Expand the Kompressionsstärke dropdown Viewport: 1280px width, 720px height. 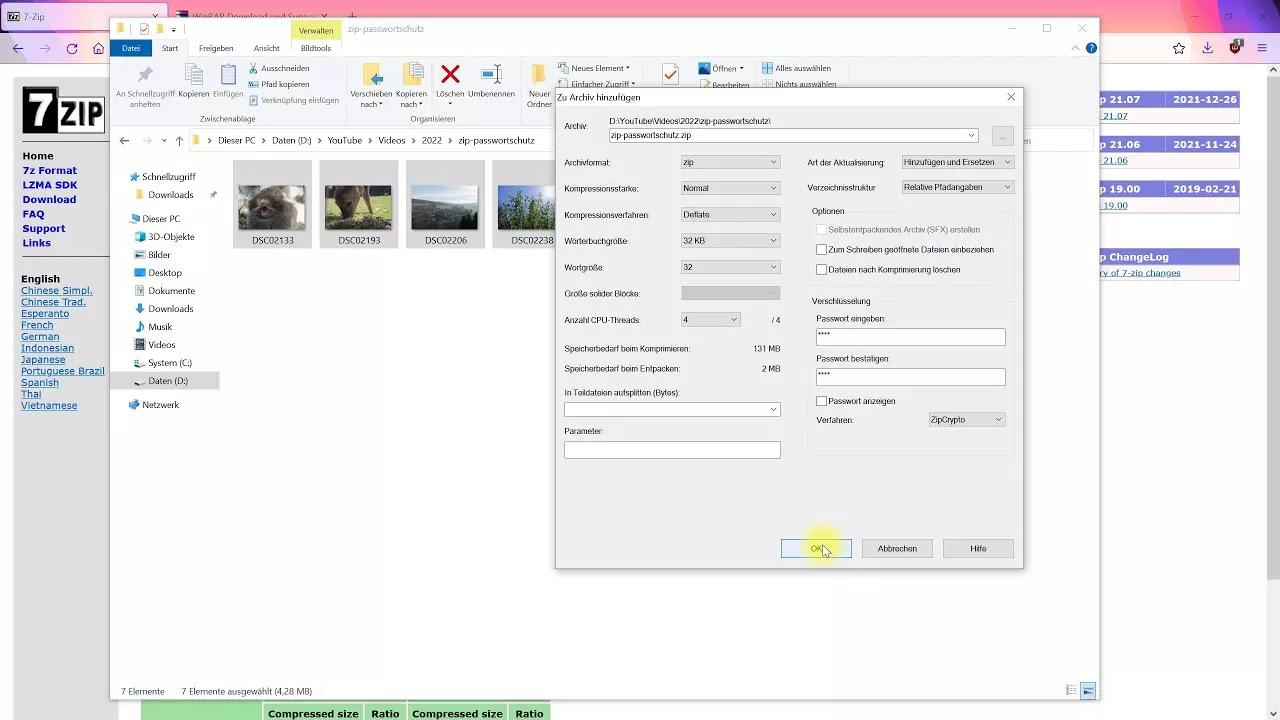[x=729, y=188]
